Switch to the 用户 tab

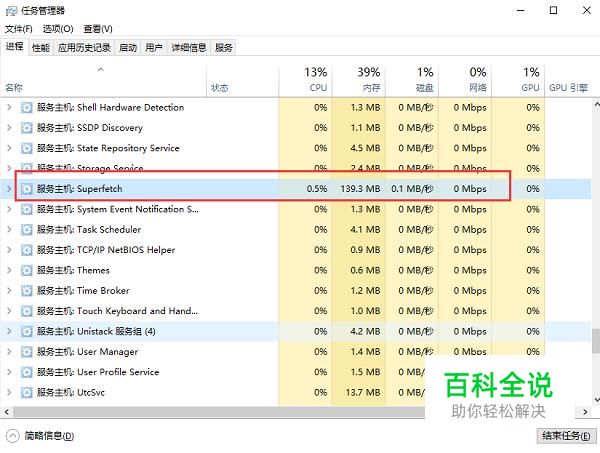click(x=154, y=48)
